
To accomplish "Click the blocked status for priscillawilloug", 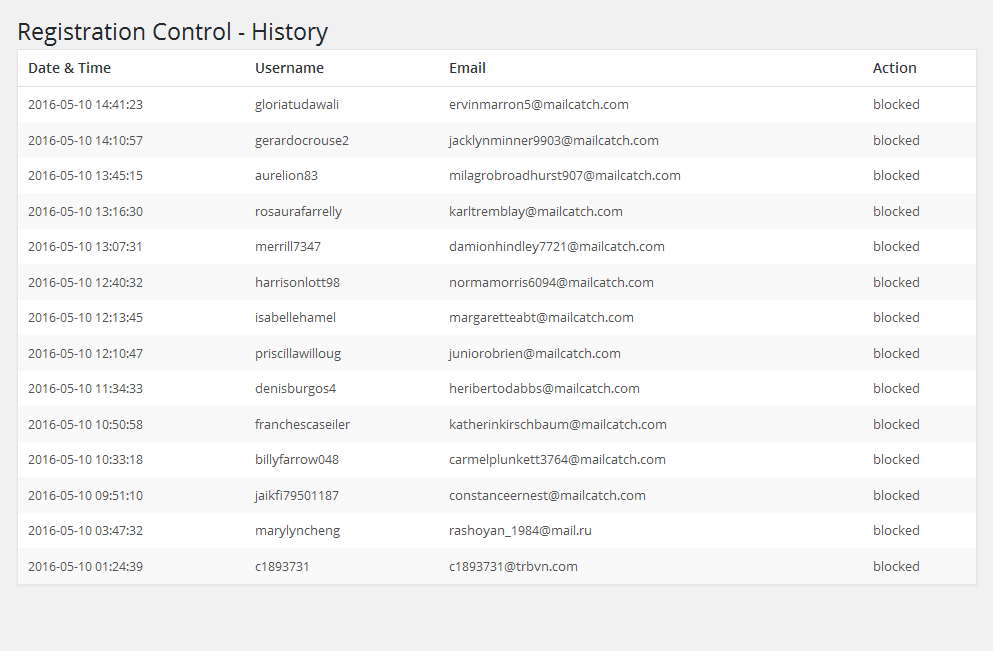I will click(x=896, y=353).
